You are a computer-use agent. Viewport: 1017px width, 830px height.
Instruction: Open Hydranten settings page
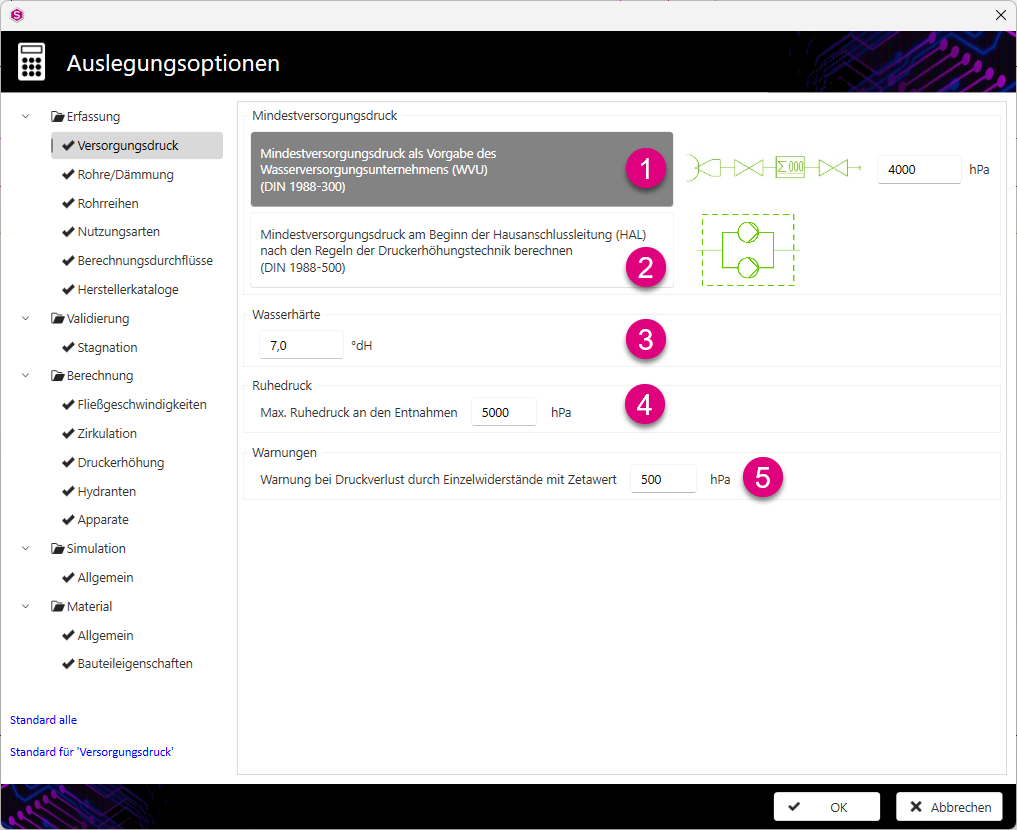pyautogui.click(x=106, y=492)
